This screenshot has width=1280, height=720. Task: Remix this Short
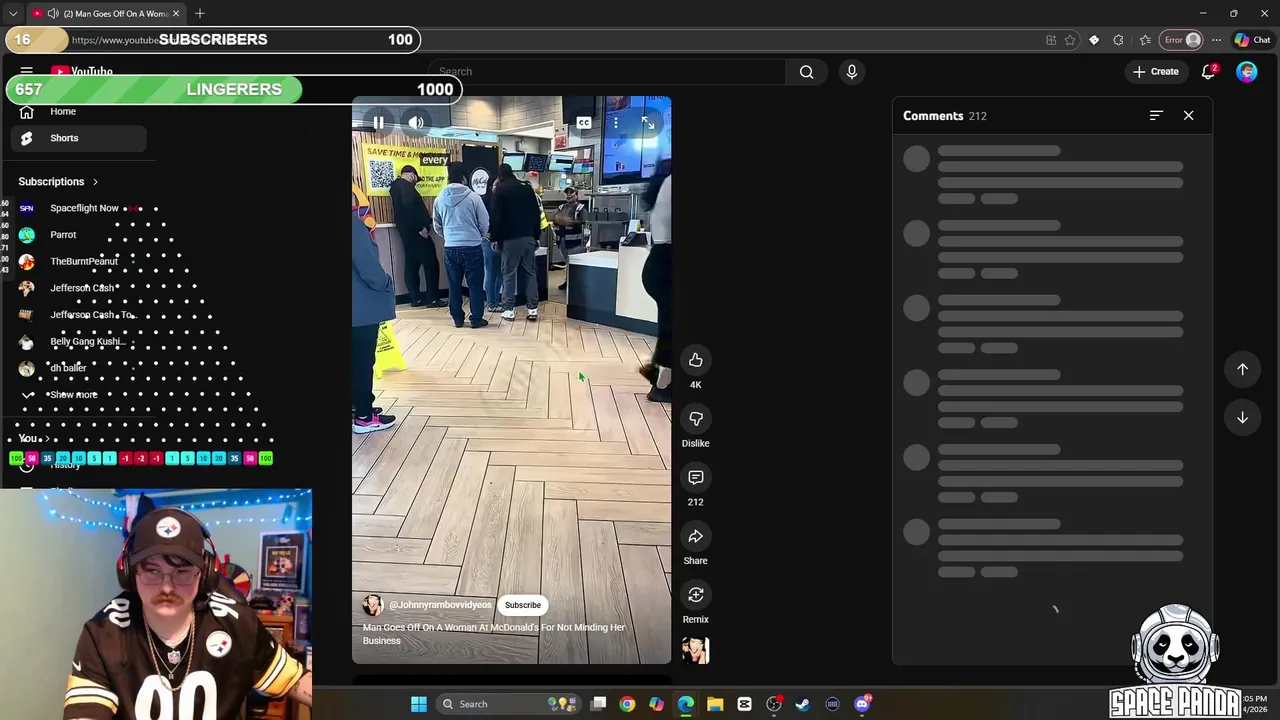[x=696, y=595]
